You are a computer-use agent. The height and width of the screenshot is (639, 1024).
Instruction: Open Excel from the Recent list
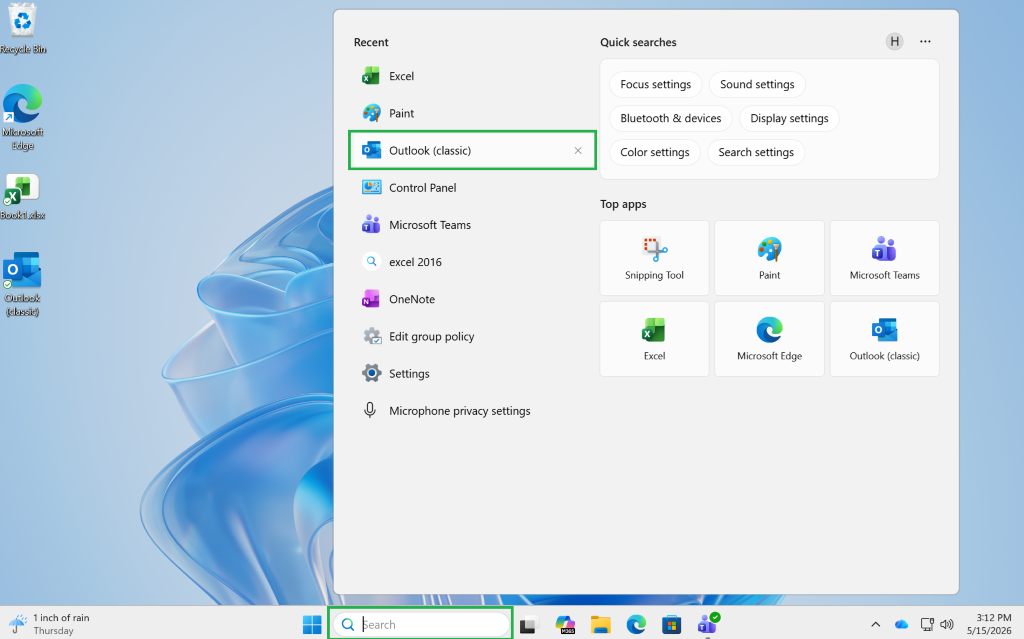(x=472, y=76)
